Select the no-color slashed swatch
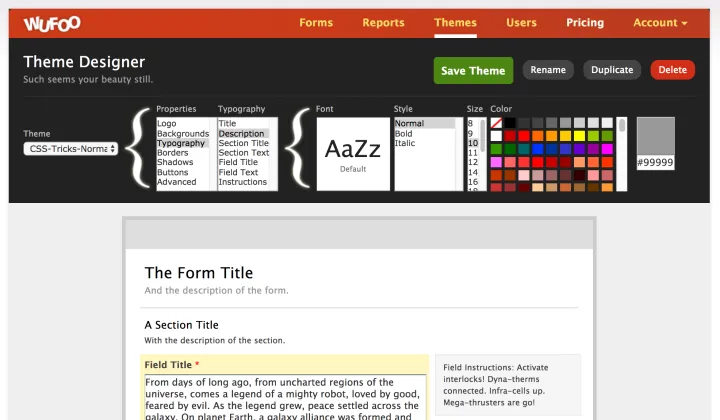720x420 pixels. tap(496, 122)
